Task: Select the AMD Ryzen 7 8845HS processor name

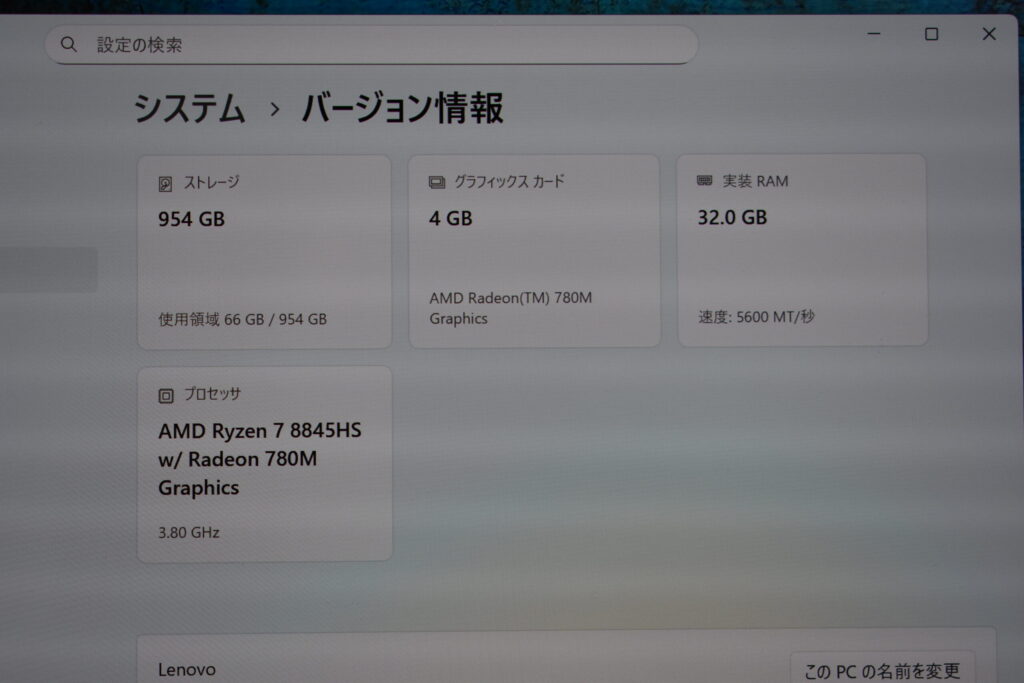Action: tap(259, 459)
